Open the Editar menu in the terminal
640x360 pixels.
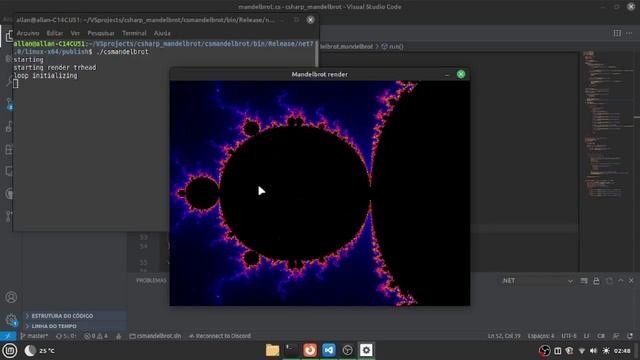coord(54,33)
